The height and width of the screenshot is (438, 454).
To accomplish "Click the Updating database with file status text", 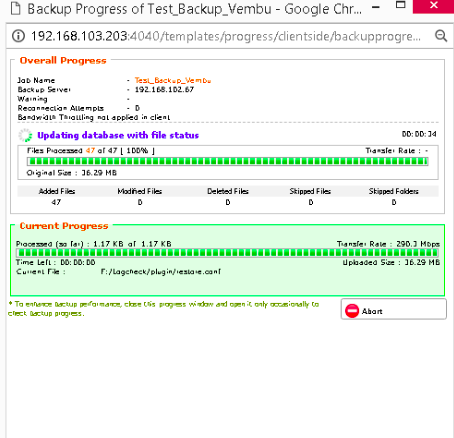I will (x=118, y=135).
